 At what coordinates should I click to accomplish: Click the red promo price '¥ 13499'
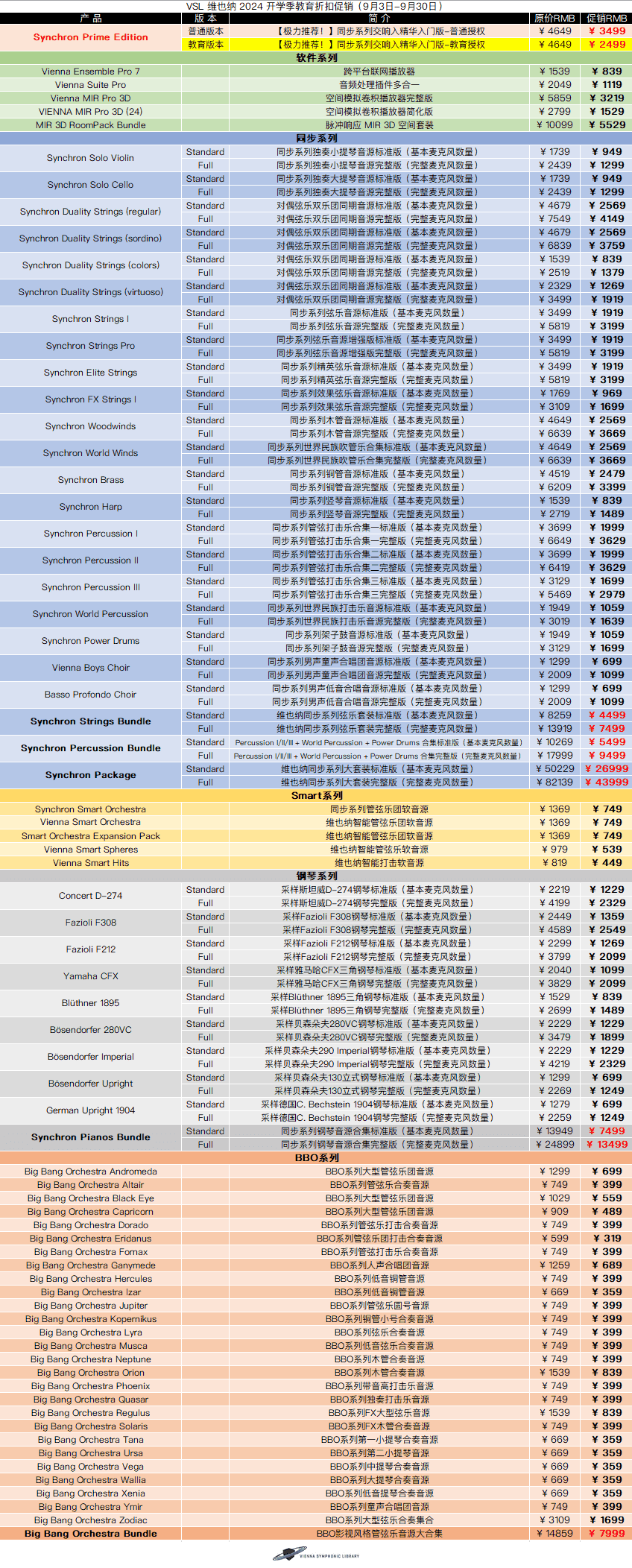(x=607, y=1145)
